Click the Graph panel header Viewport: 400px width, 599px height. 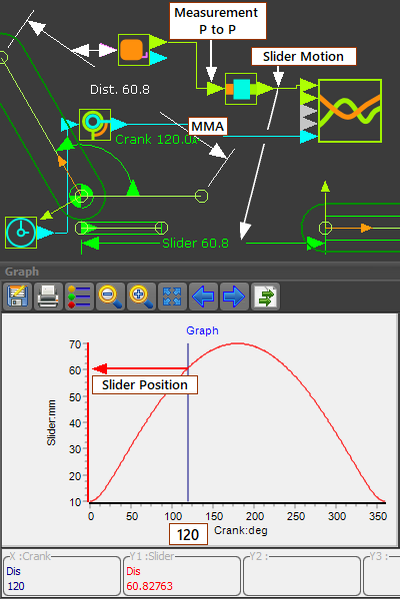coord(200,272)
